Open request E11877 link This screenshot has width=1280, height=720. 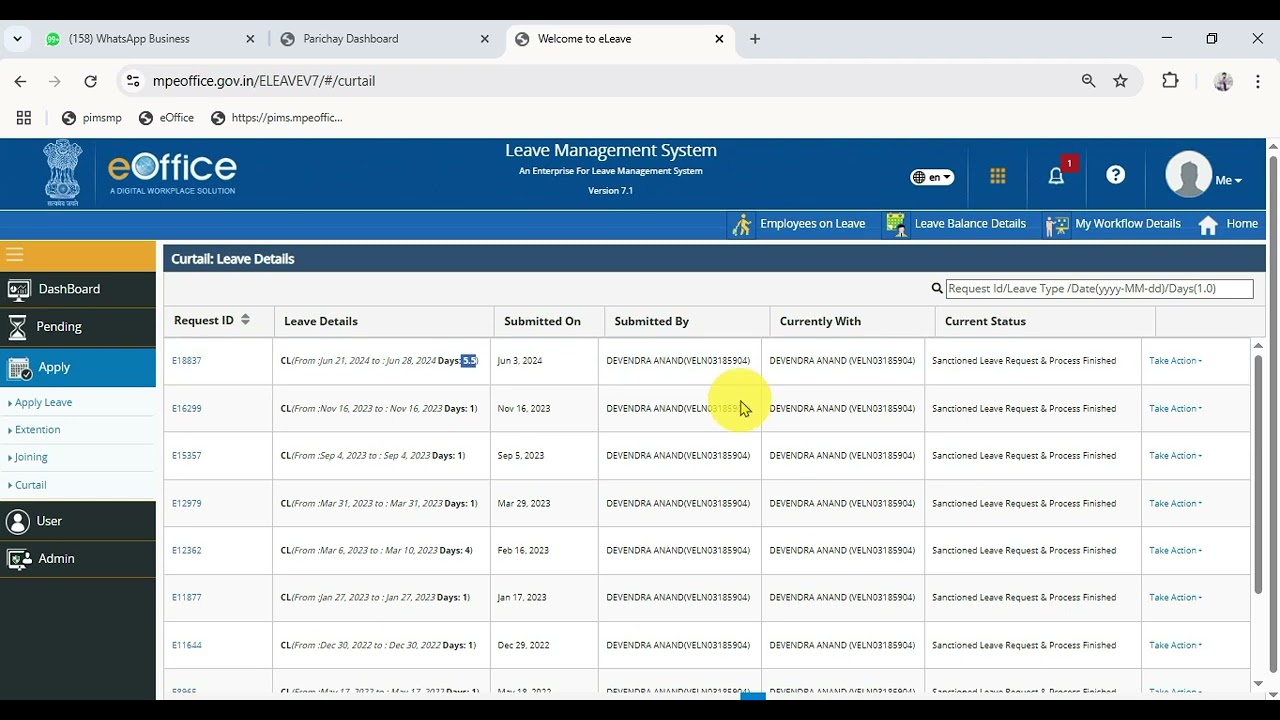click(x=187, y=597)
